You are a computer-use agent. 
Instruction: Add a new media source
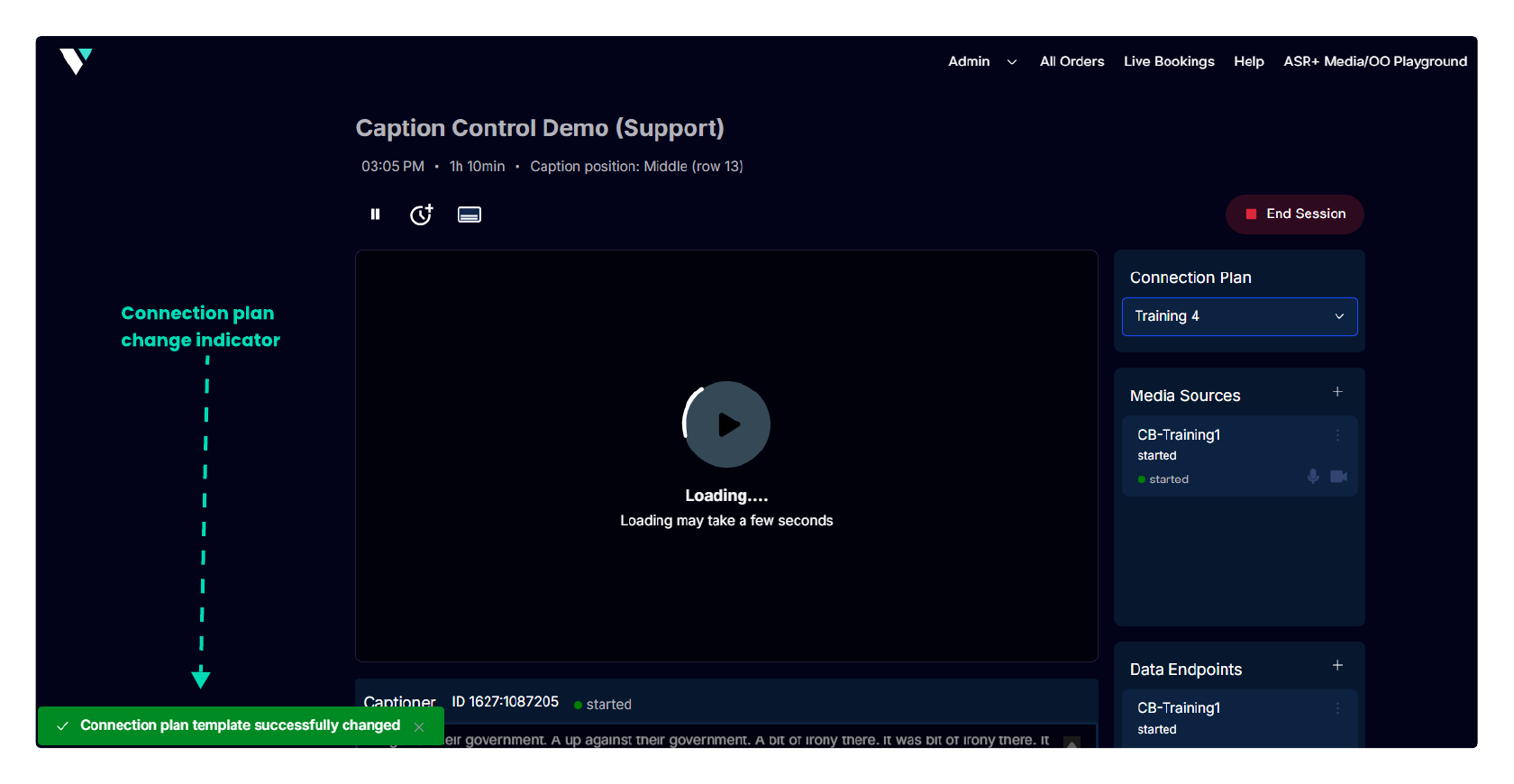tap(1337, 392)
